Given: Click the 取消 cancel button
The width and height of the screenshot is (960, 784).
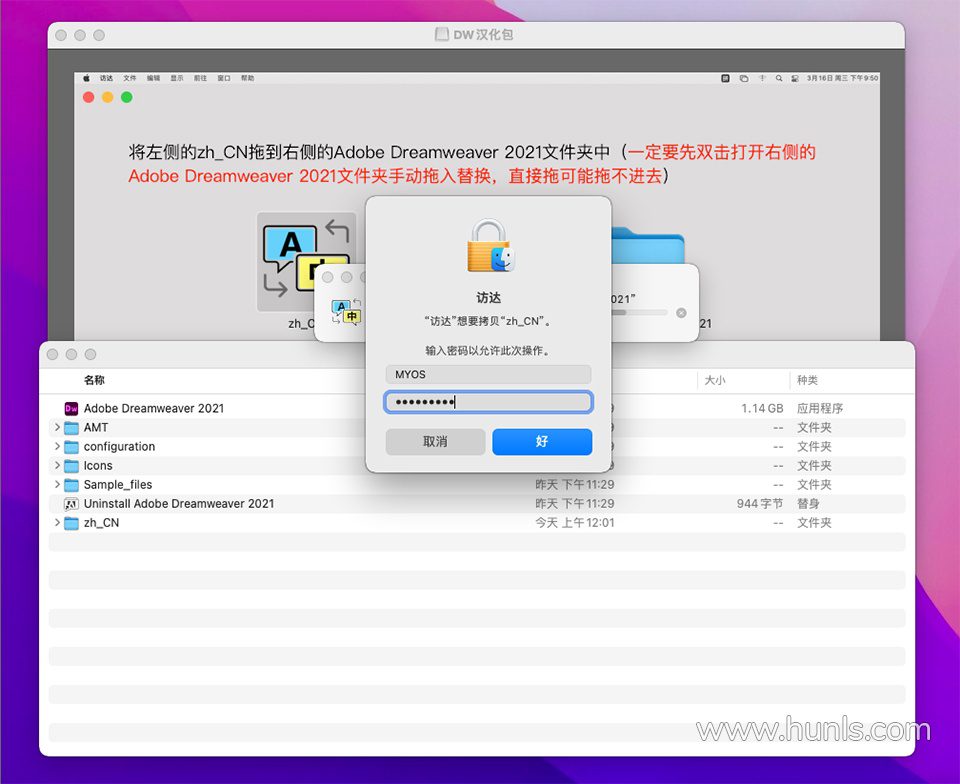Looking at the screenshot, I should (x=435, y=441).
